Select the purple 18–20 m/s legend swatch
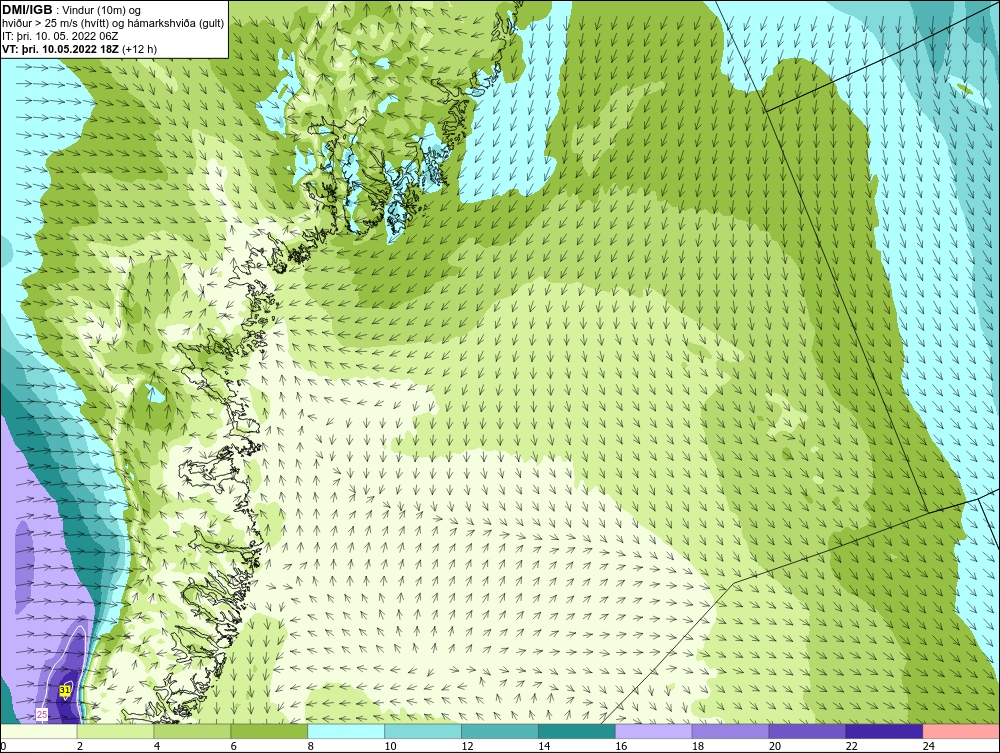This screenshot has width=1000, height=753. (x=730, y=731)
